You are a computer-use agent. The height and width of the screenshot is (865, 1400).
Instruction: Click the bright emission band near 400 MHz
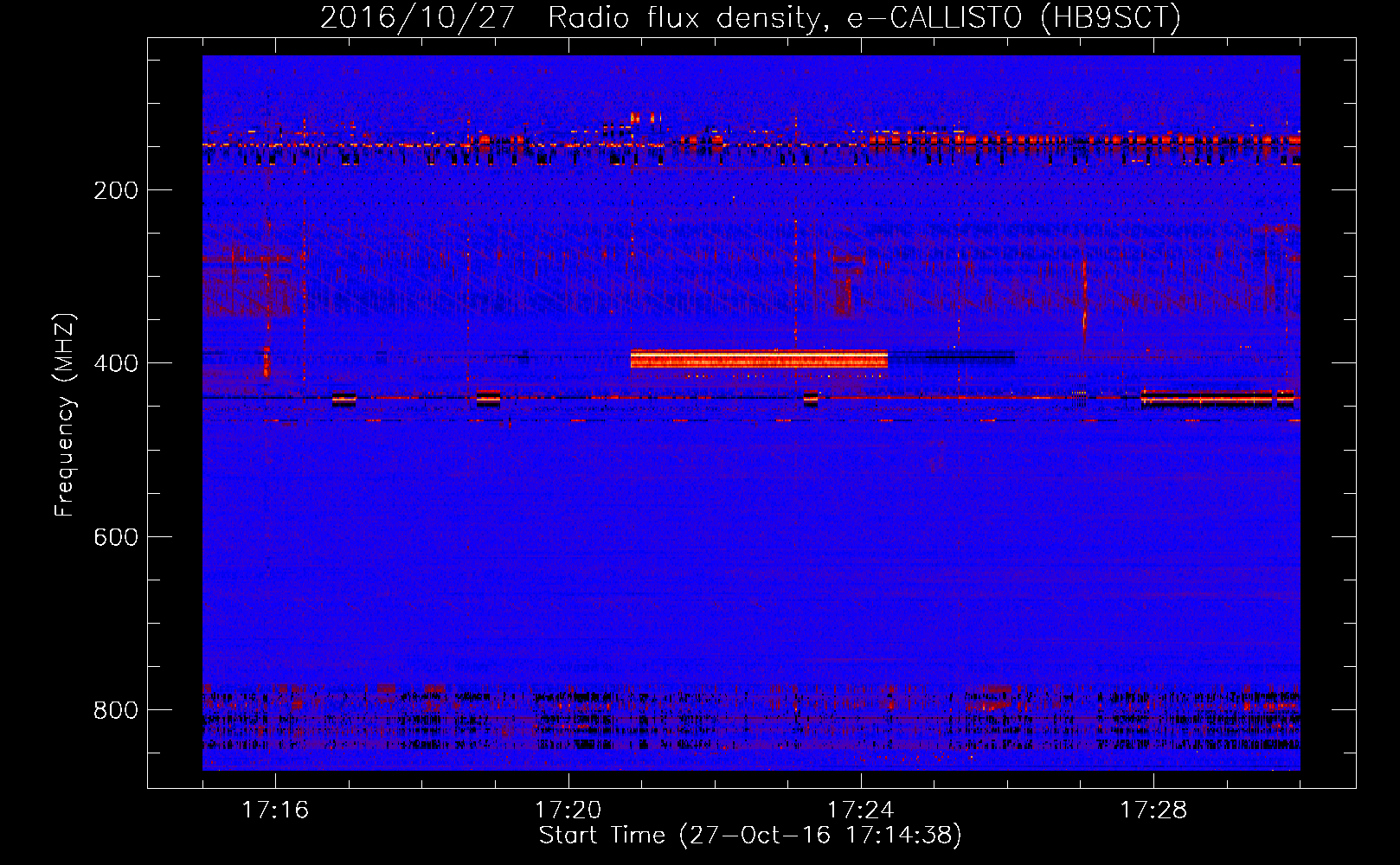(759, 359)
